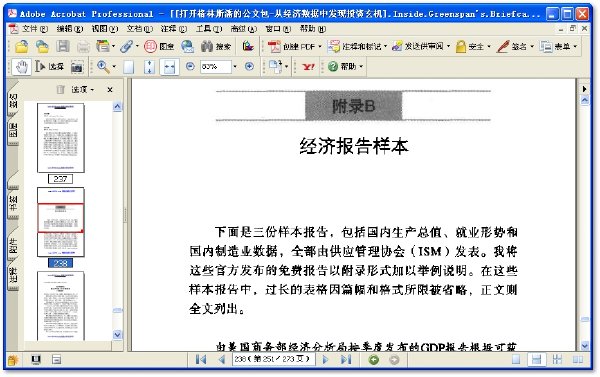
Task: Select the Zoom In magnifier tool
Action: [103, 67]
